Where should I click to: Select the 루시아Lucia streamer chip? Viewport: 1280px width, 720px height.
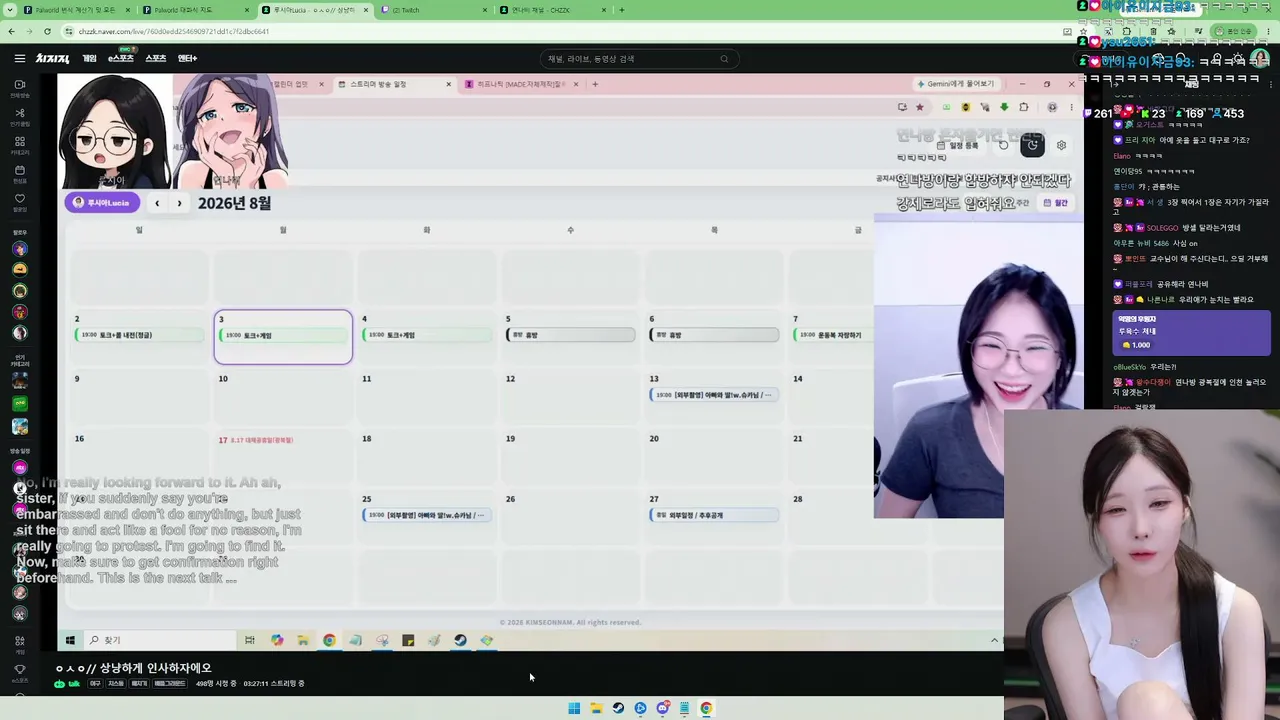103,203
